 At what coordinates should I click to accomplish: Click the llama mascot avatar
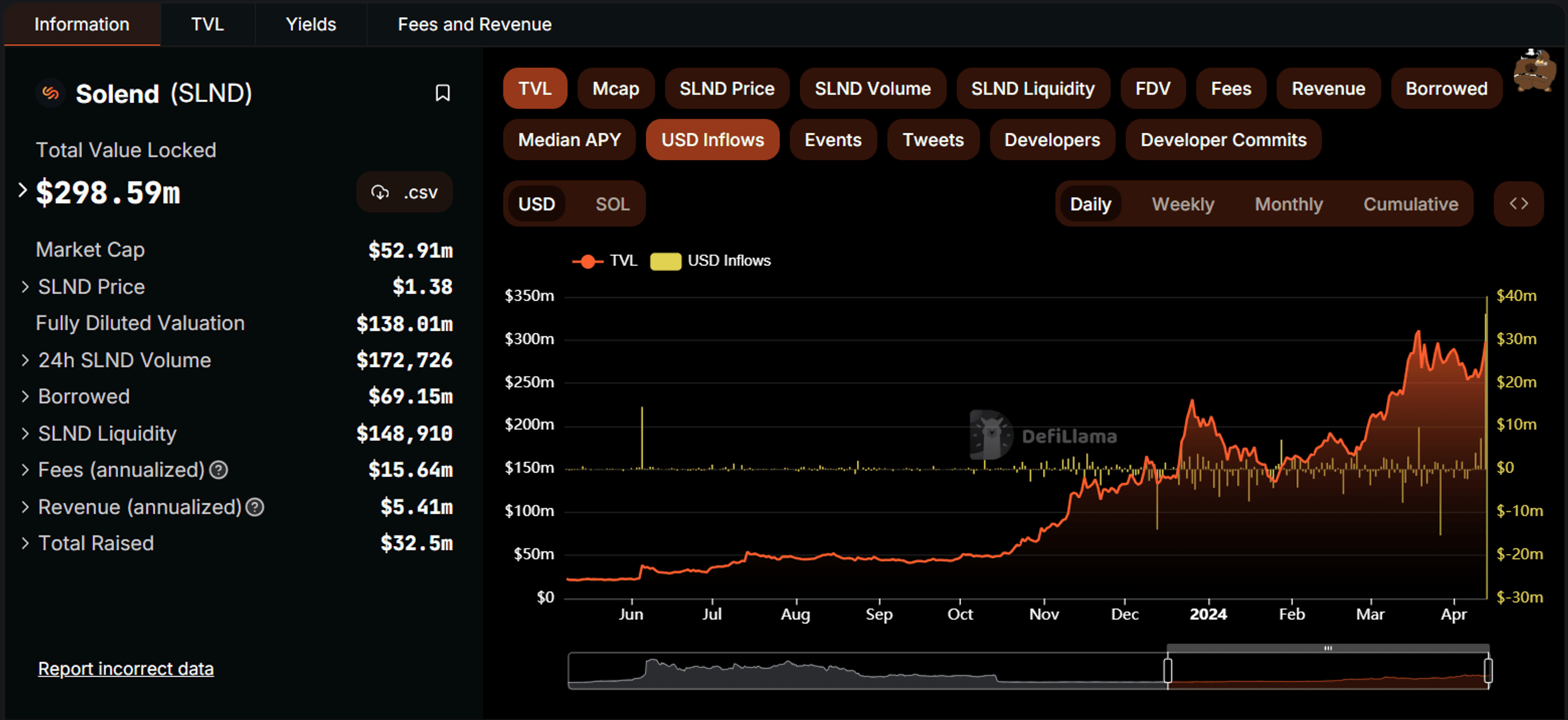point(1534,71)
